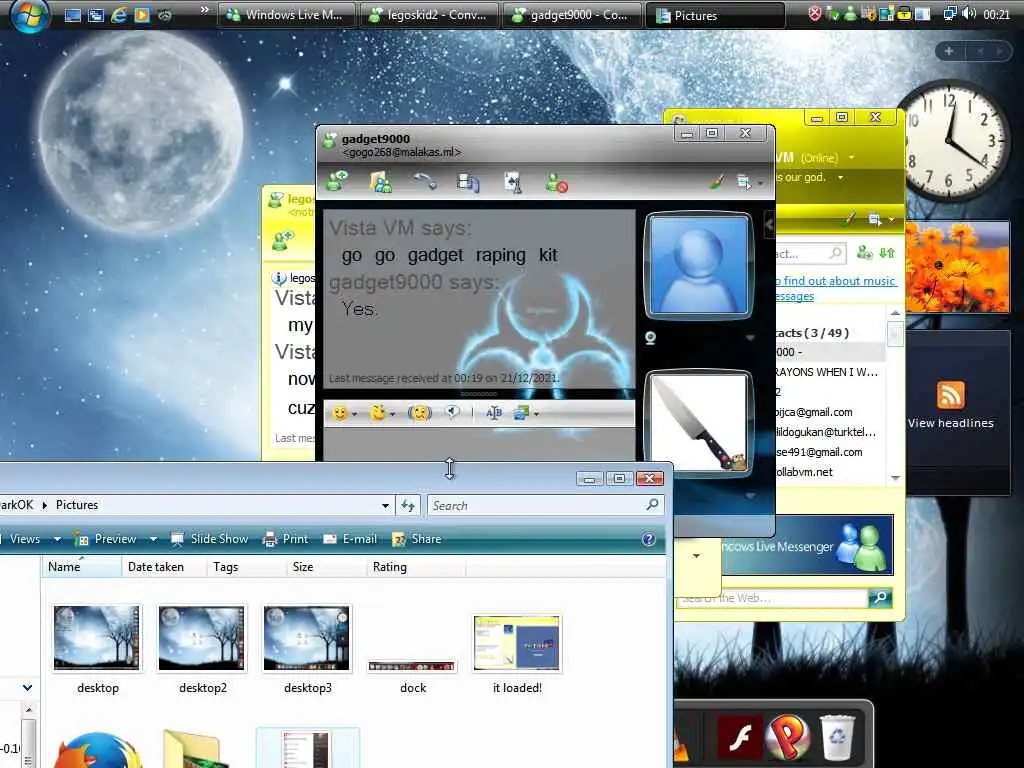The width and height of the screenshot is (1024, 768).
Task: Open the activities icon in gadget9000 chat
Action: (468, 182)
